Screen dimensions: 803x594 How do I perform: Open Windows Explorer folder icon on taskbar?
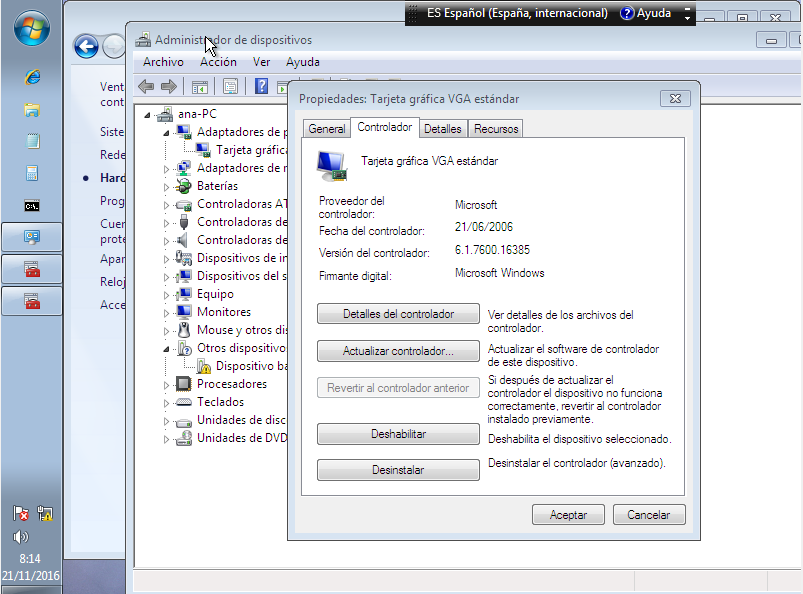pyautogui.click(x=32, y=110)
